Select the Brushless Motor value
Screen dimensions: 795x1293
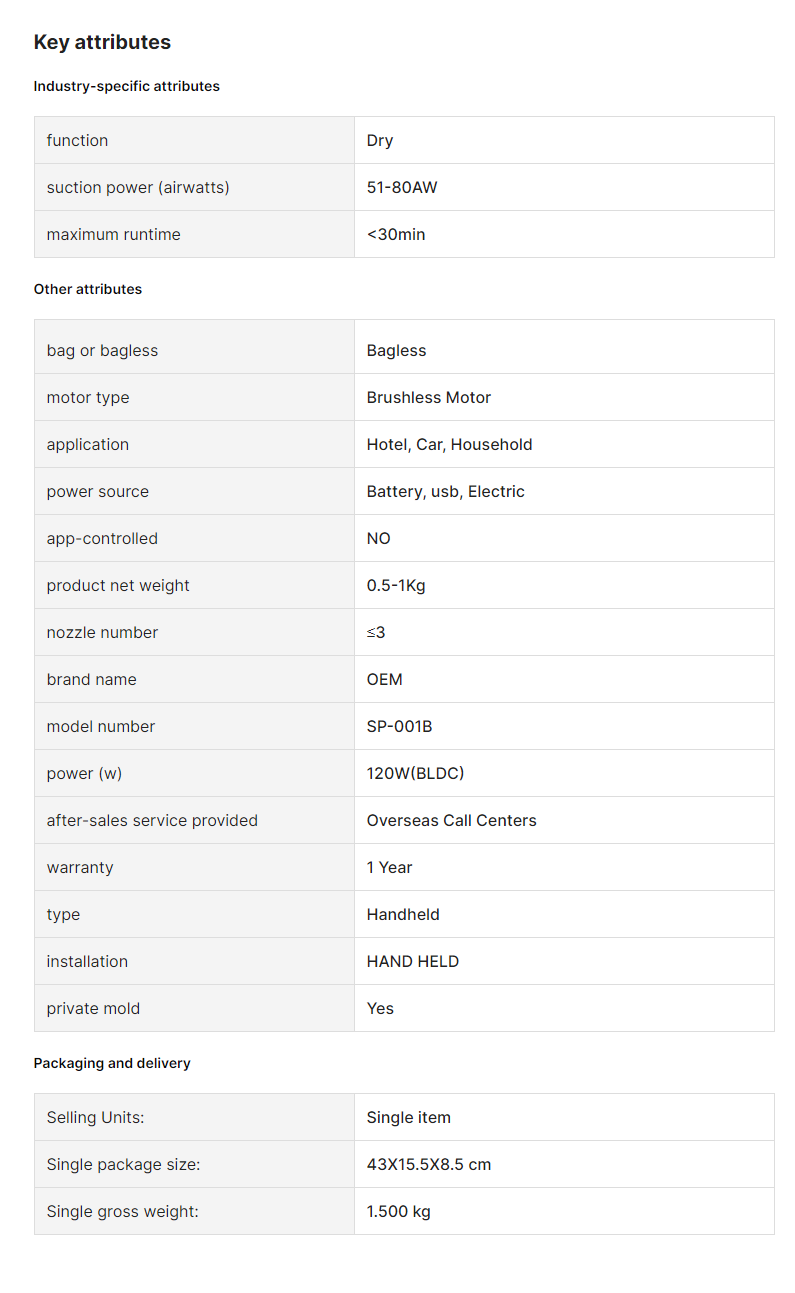[429, 397]
